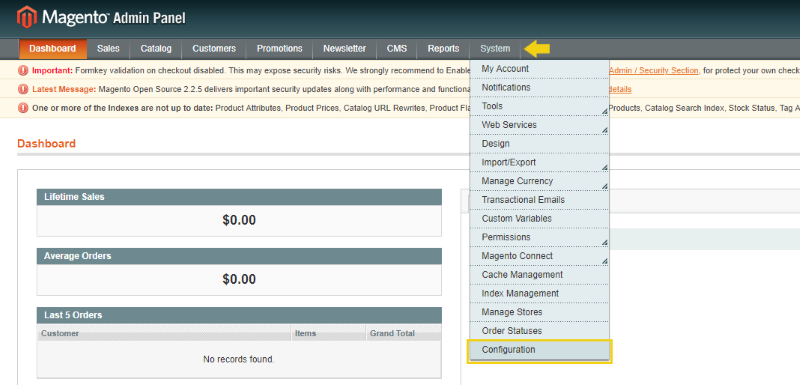Open the Sales menu

pos(108,49)
